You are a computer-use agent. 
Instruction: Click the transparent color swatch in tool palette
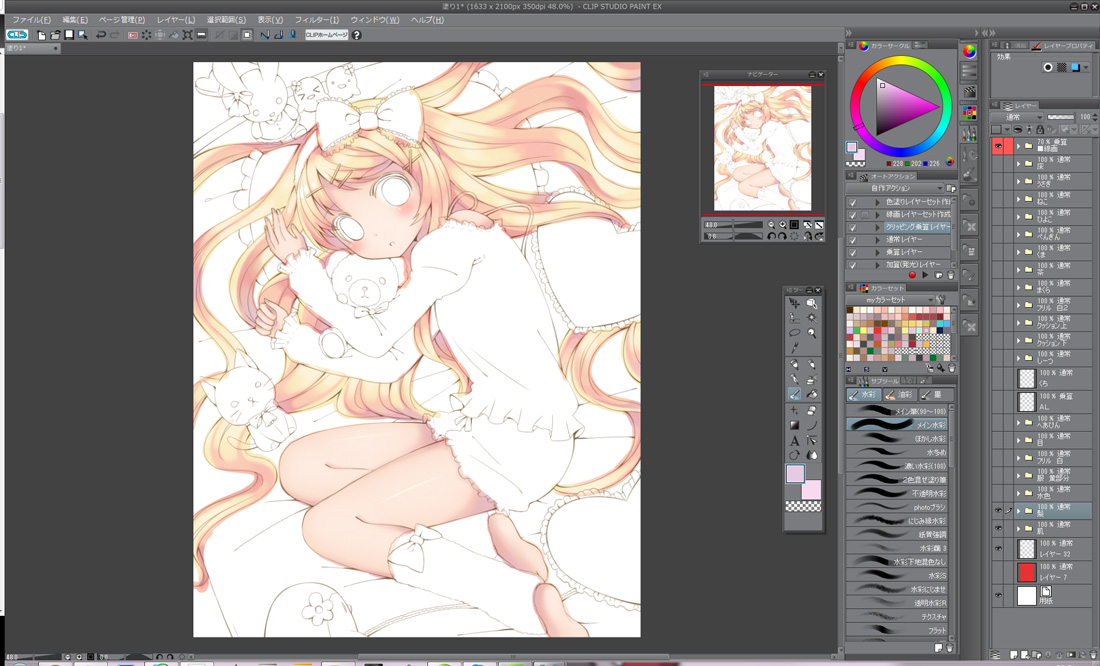point(803,506)
